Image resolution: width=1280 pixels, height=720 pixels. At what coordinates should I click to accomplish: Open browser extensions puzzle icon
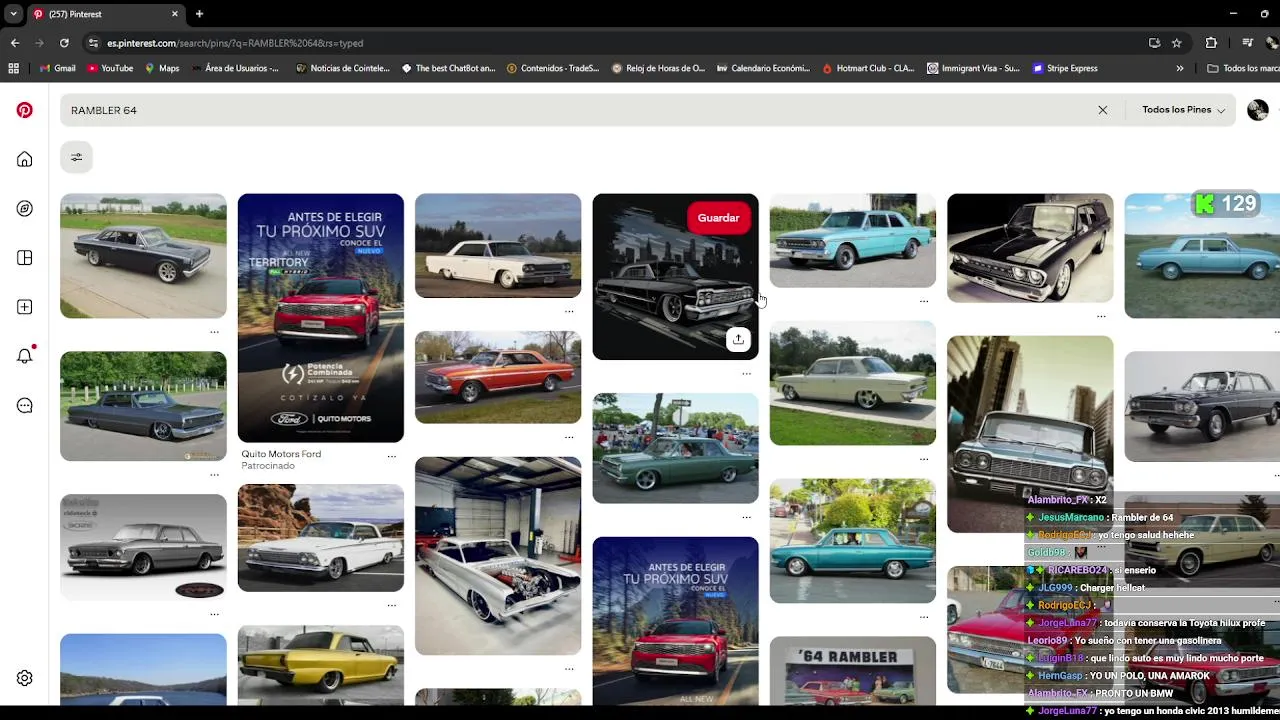(1211, 43)
